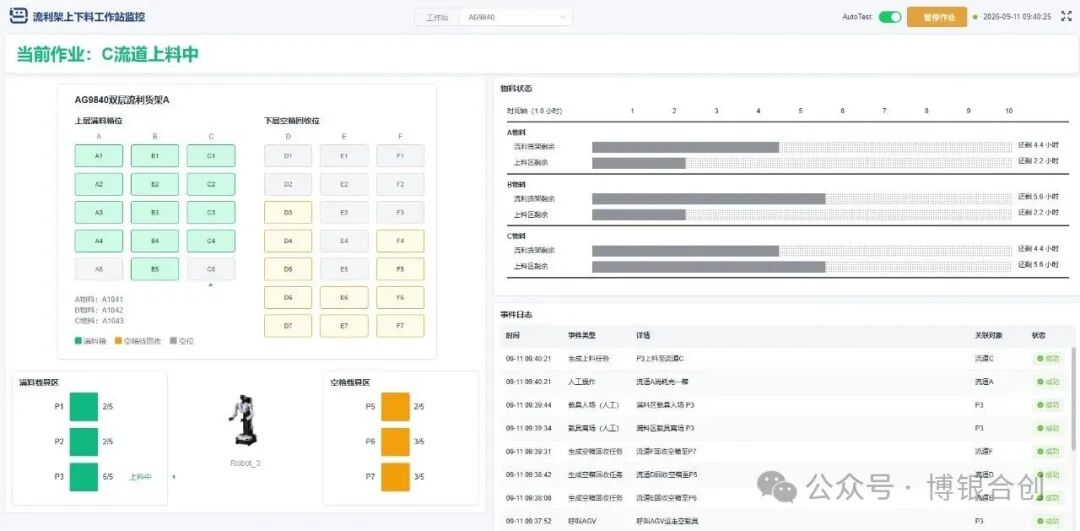Click the AG9840双层流利货架A title

(122, 101)
